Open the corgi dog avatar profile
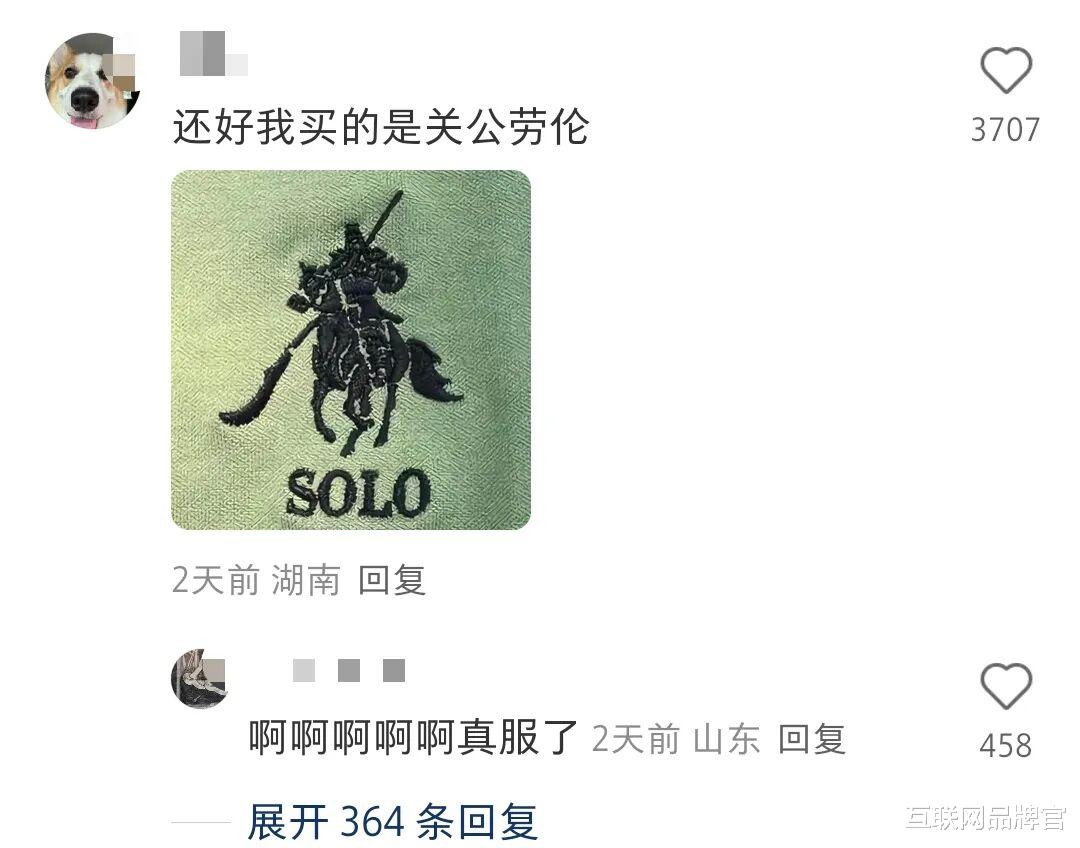This screenshot has height=848, width=1080. pos(92,81)
